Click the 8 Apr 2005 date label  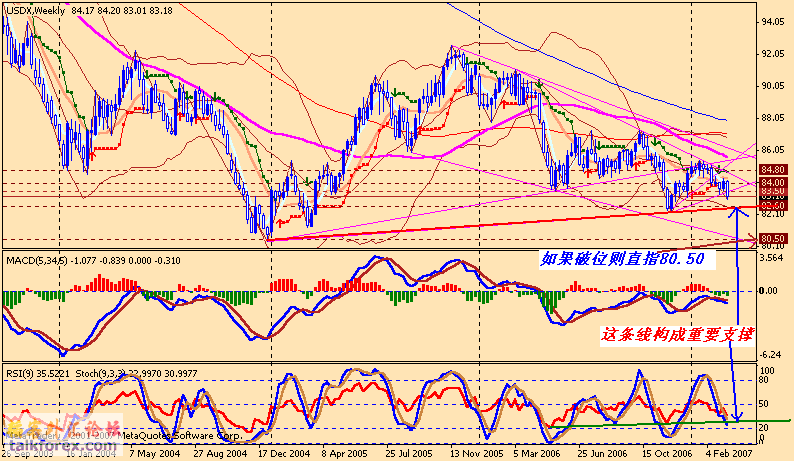pyautogui.click(x=345, y=453)
